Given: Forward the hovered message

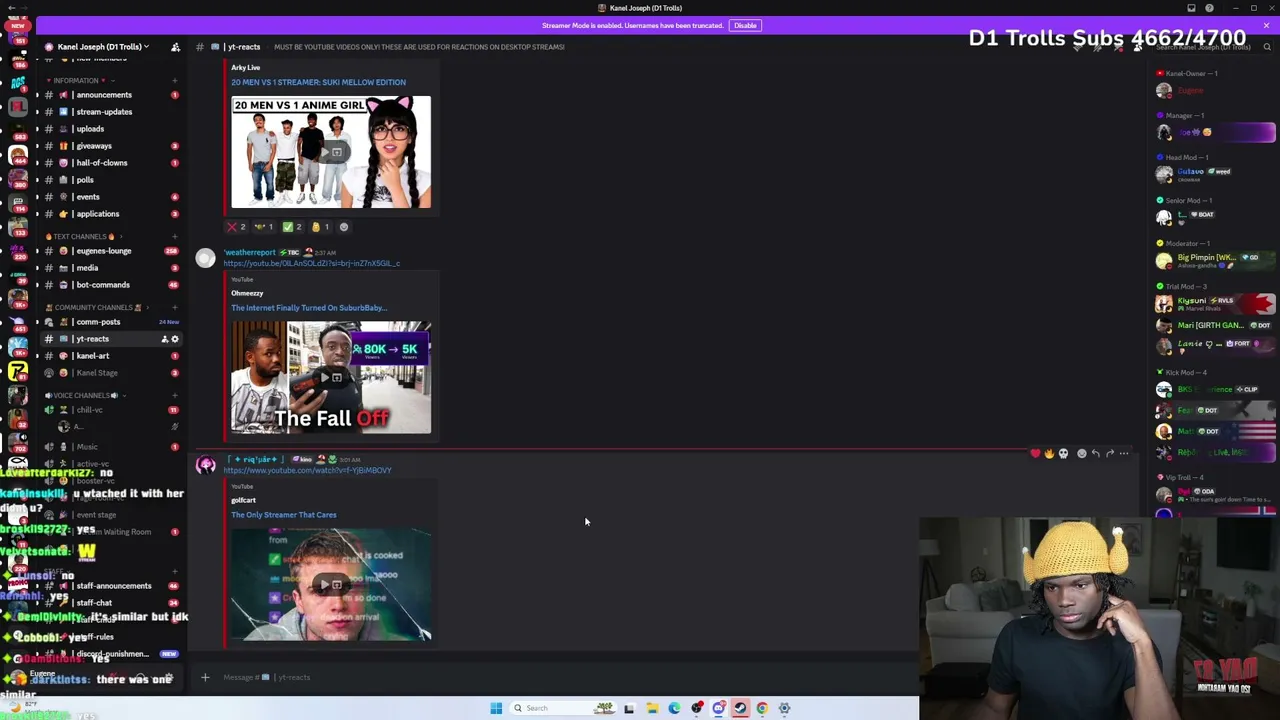Looking at the screenshot, I should (1110, 454).
